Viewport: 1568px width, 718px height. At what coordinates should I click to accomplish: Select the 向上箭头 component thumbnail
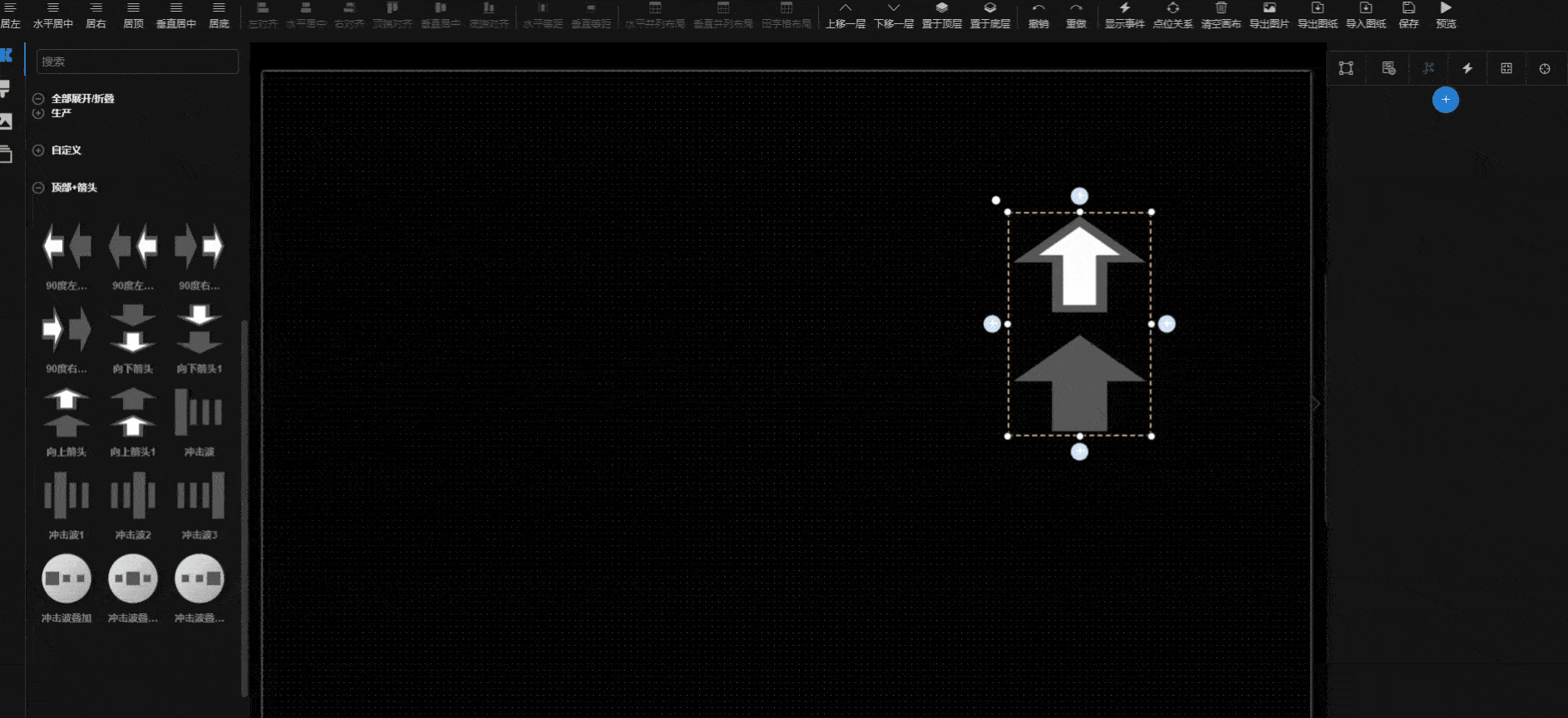click(67, 412)
